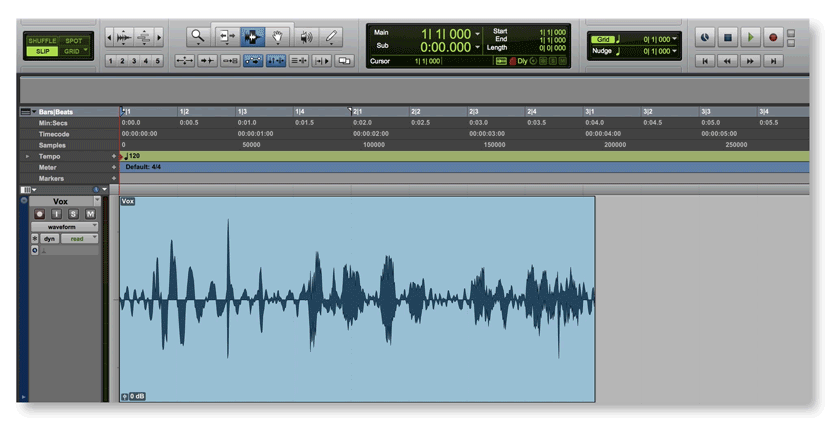Switch to Shuffle edit mode

click(x=42, y=41)
